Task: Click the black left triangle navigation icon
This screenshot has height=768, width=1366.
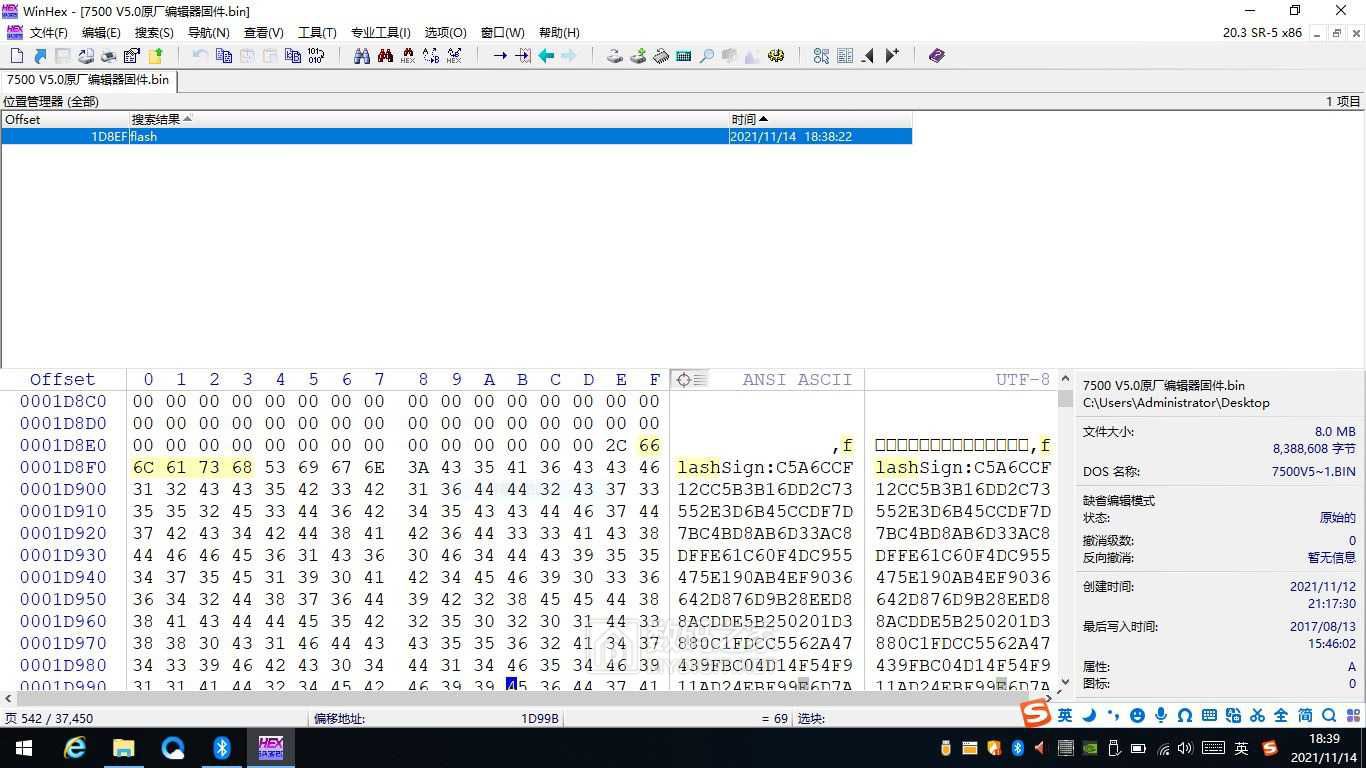Action: click(x=868, y=56)
